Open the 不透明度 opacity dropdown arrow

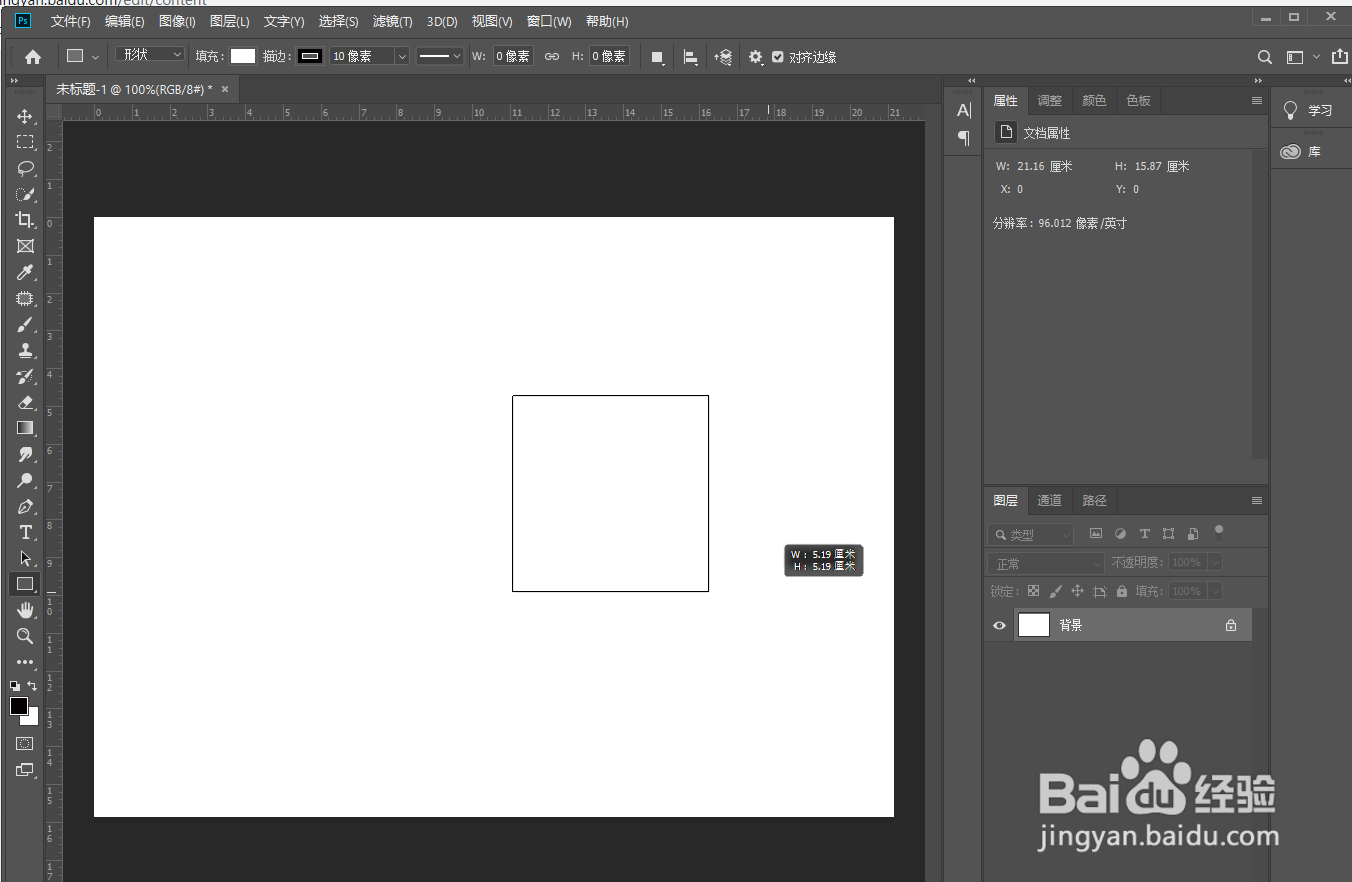click(1214, 563)
